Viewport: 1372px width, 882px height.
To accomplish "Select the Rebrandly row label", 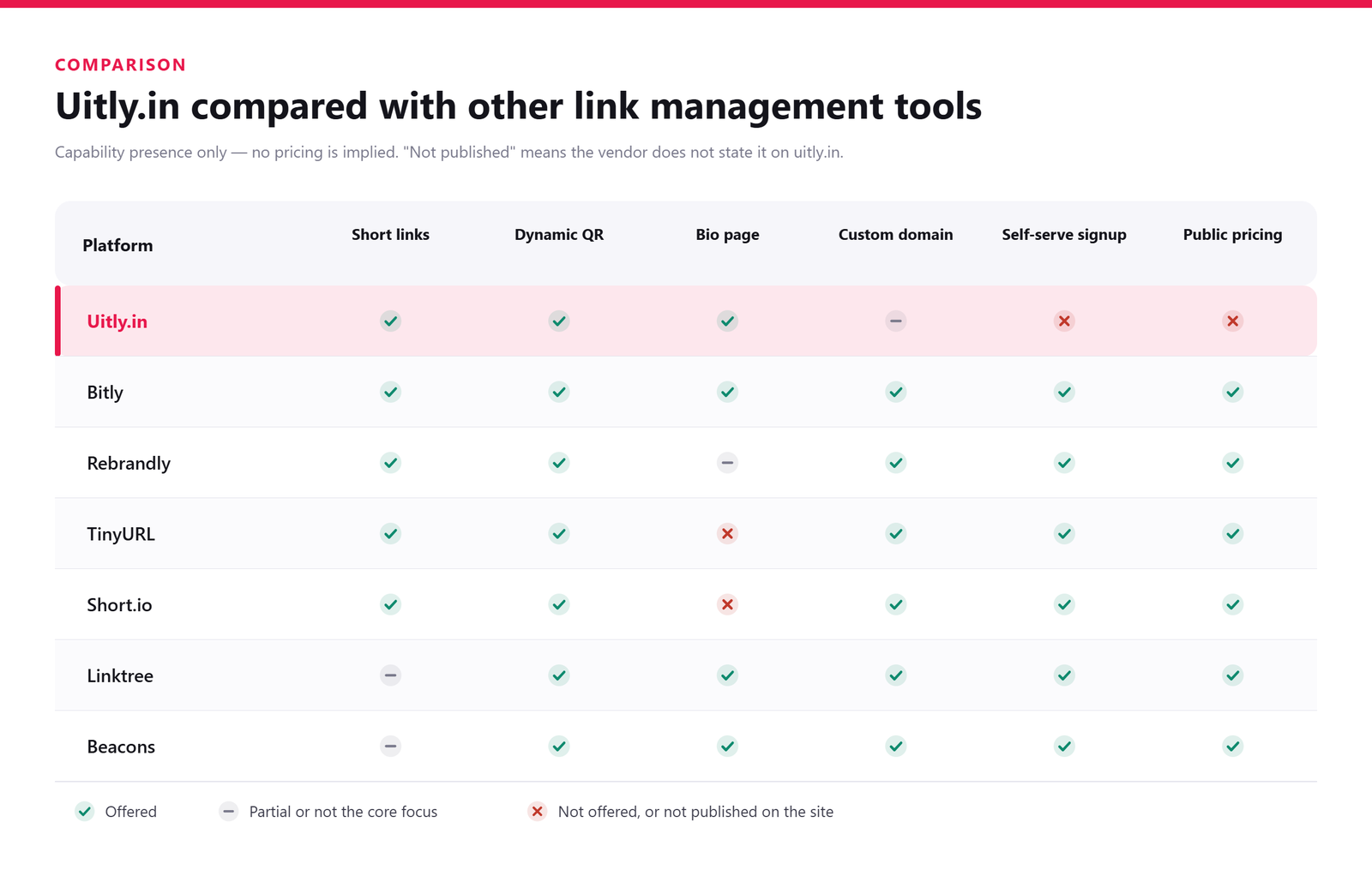I will click(129, 464).
